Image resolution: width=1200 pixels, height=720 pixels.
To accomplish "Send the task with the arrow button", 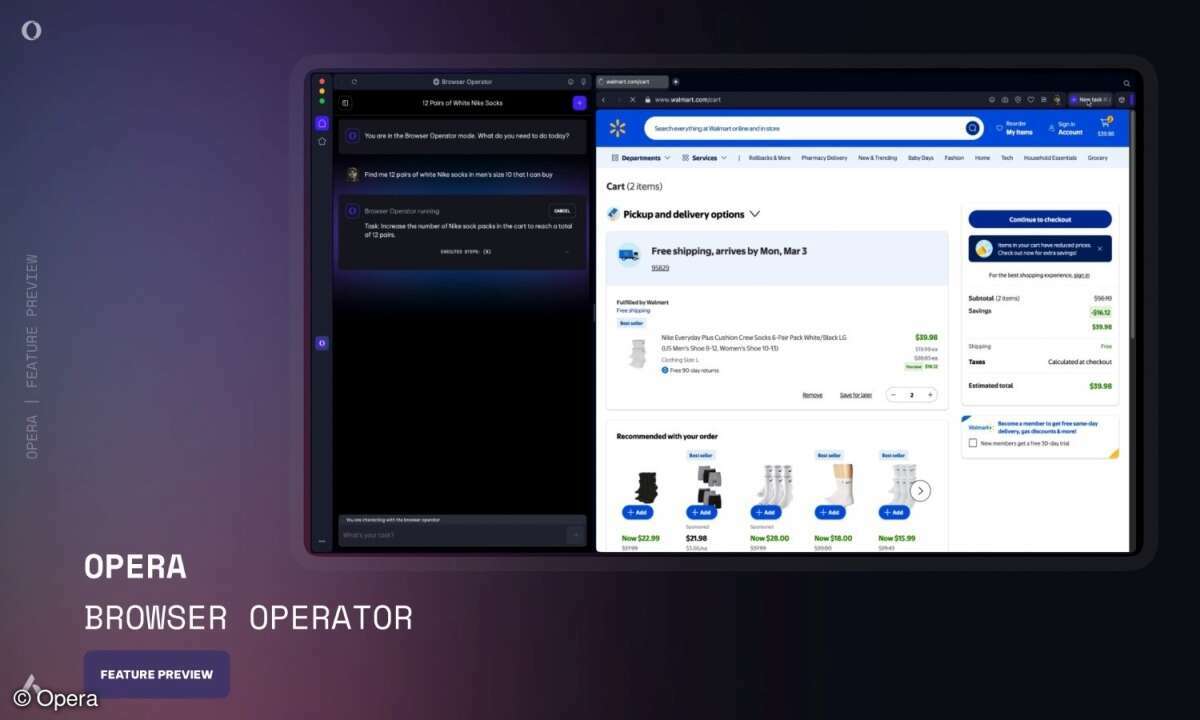I will (575, 535).
